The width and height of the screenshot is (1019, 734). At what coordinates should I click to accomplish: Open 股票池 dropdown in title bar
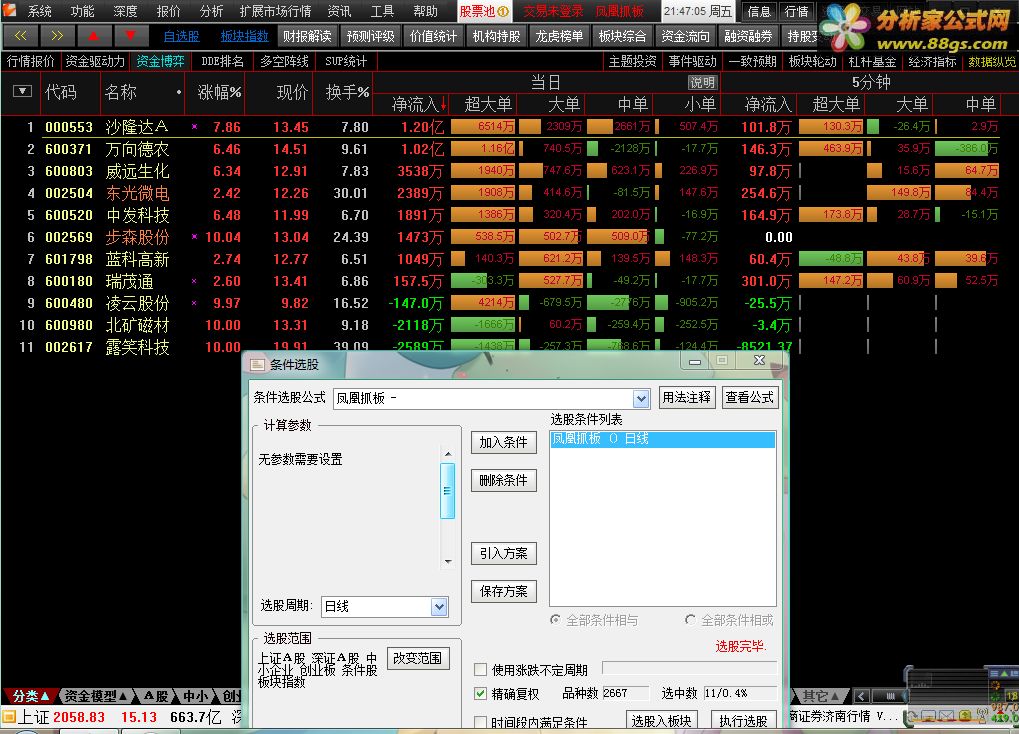click(484, 11)
